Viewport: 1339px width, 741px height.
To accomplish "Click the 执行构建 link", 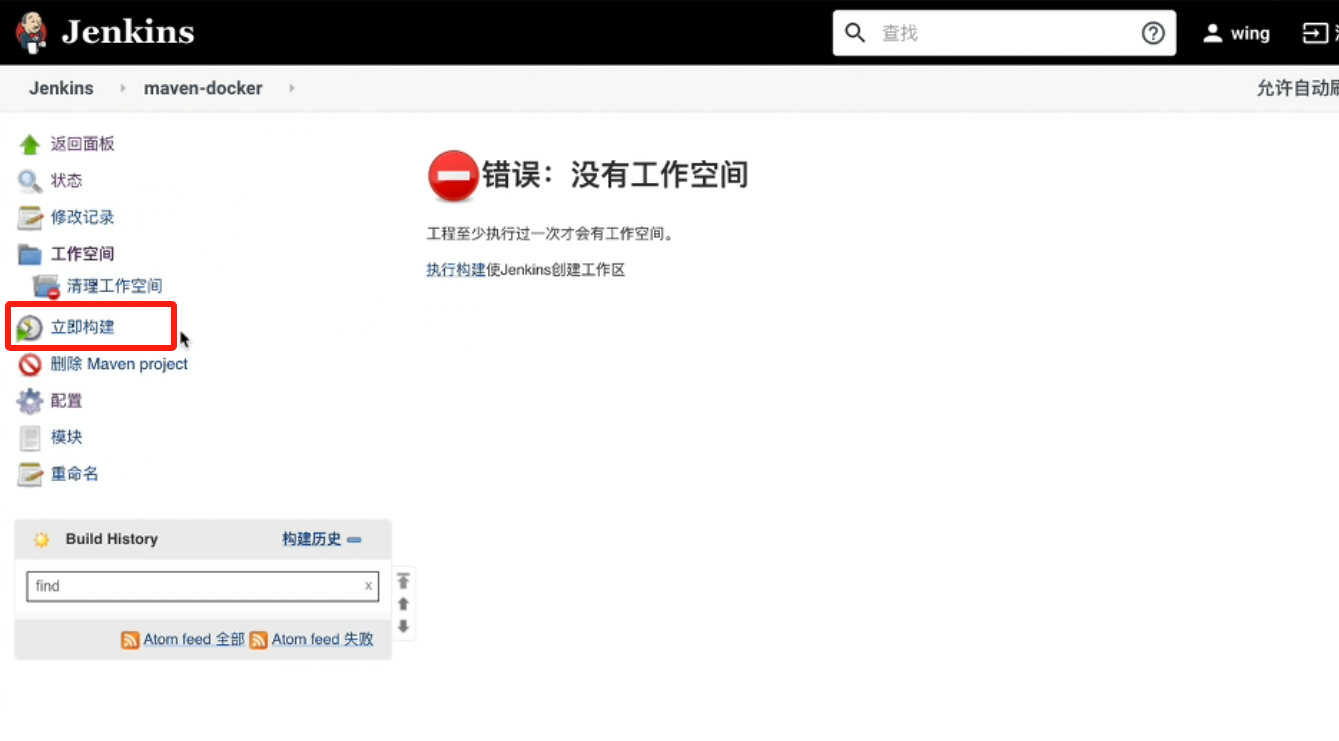I will tap(456, 270).
